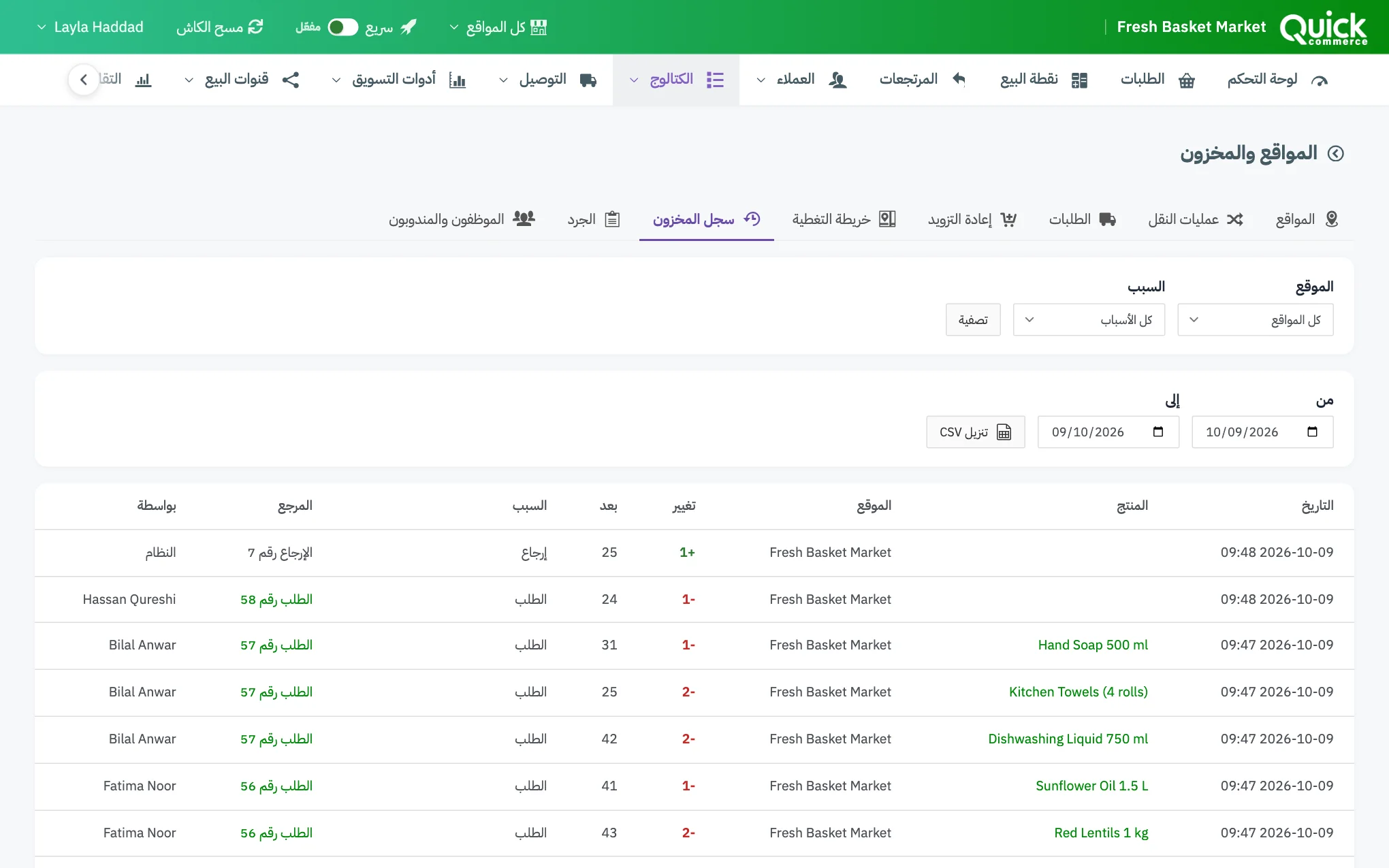Screen dimensions: 1389x868
Task: Click Hassan Qureshi in the table
Action: pos(129,599)
